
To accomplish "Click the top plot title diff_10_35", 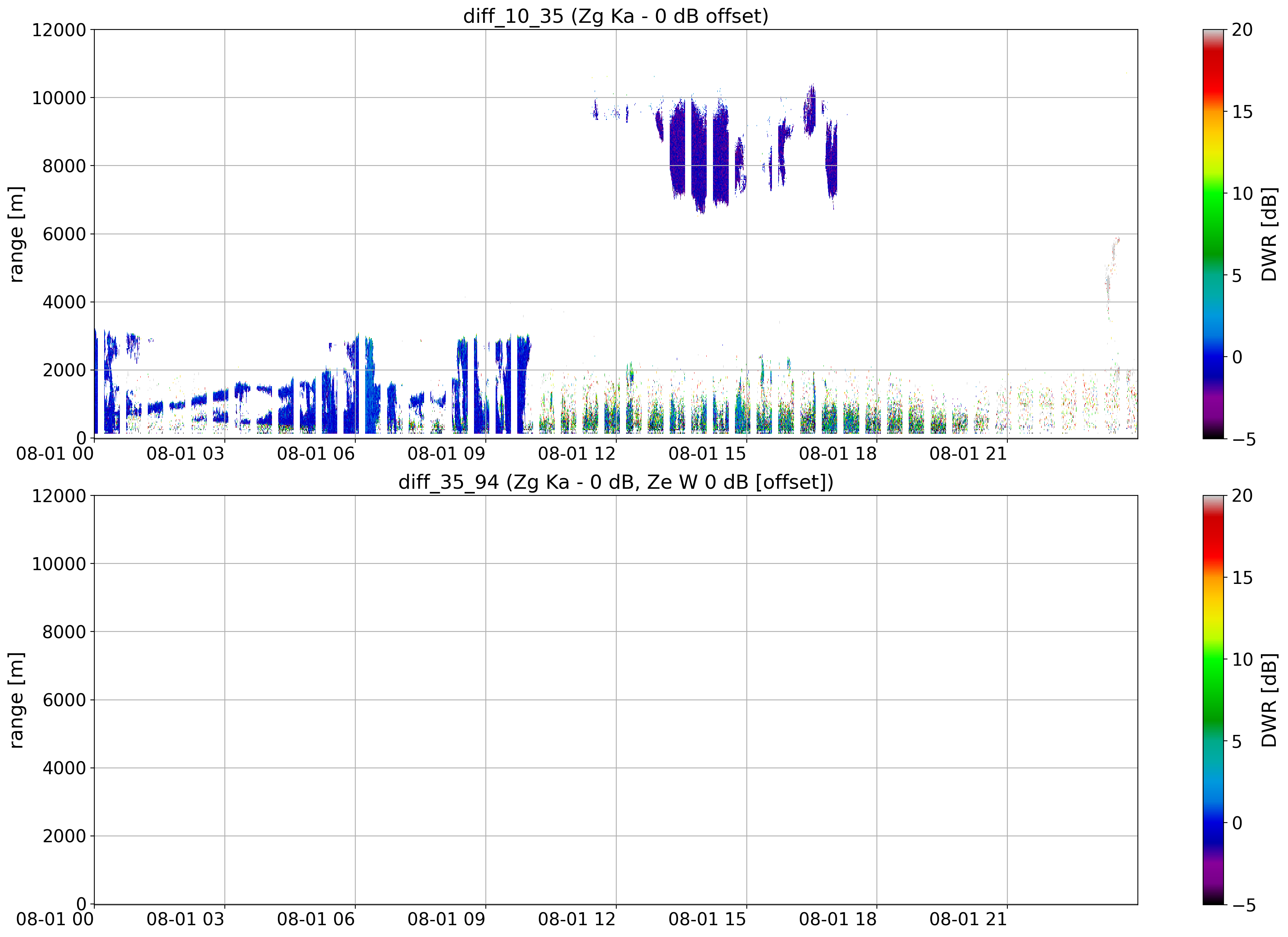I will tap(616, 16).
